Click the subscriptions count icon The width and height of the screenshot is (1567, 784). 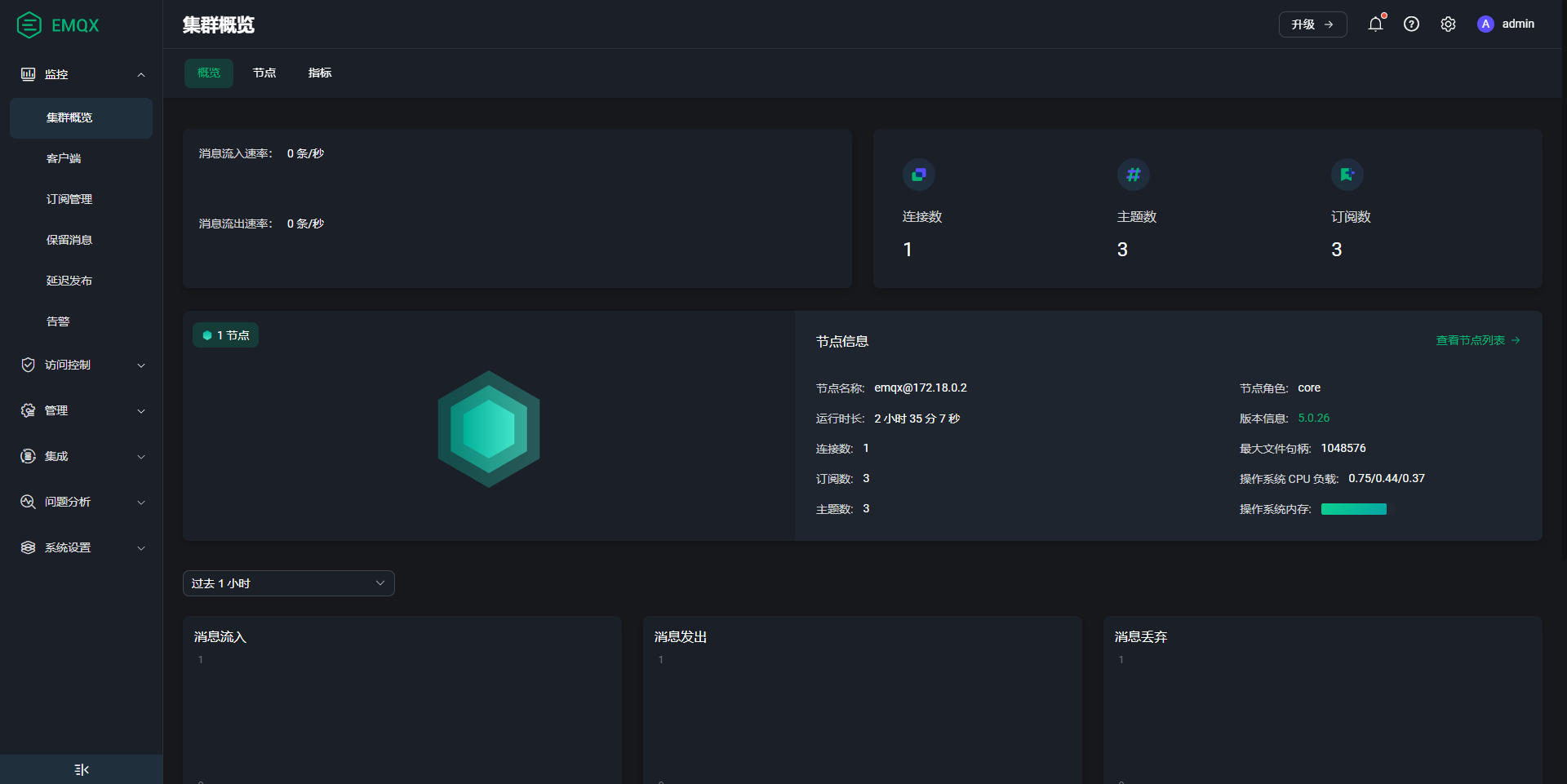tap(1347, 175)
